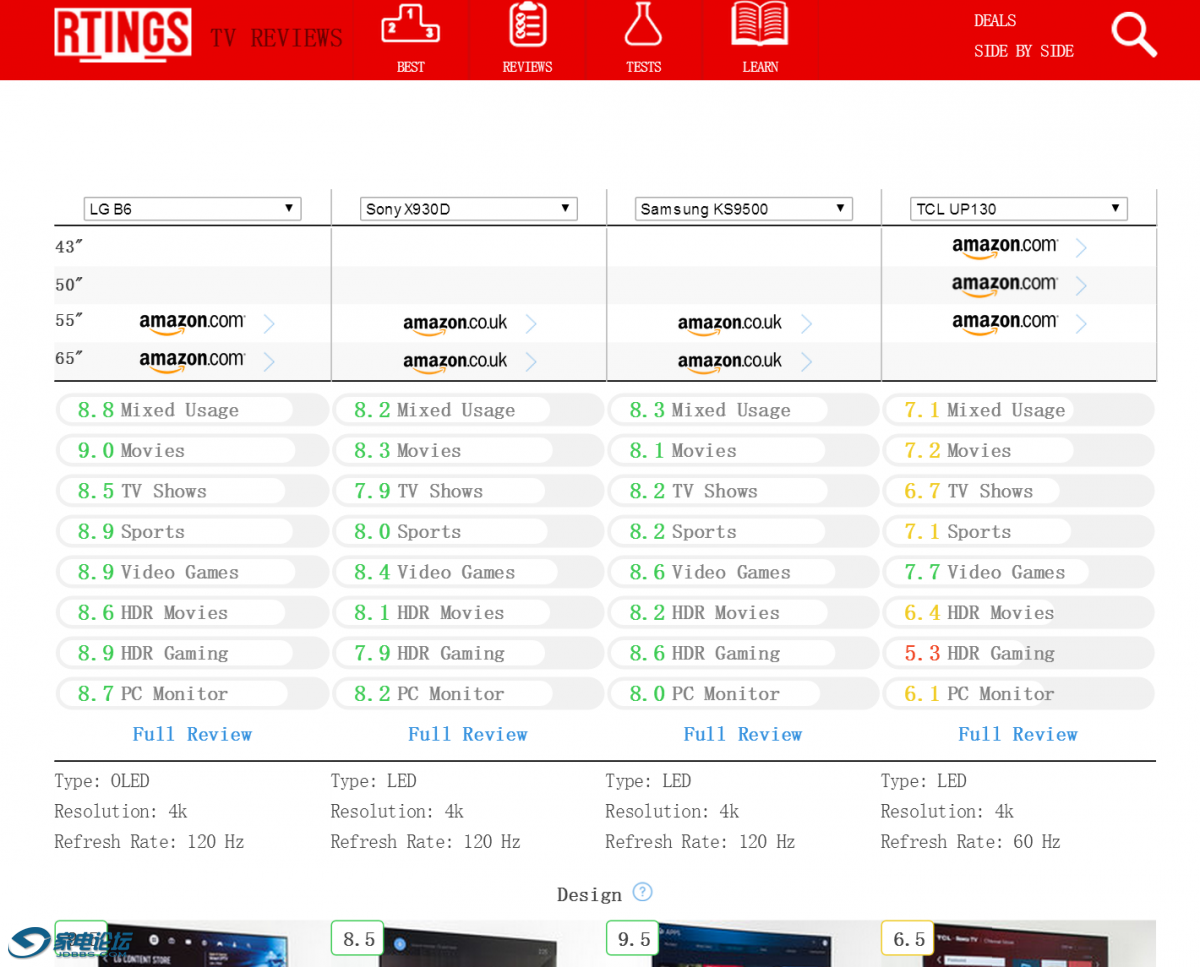Go to the Deals menu item
This screenshot has height=967, width=1200.
click(995, 21)
